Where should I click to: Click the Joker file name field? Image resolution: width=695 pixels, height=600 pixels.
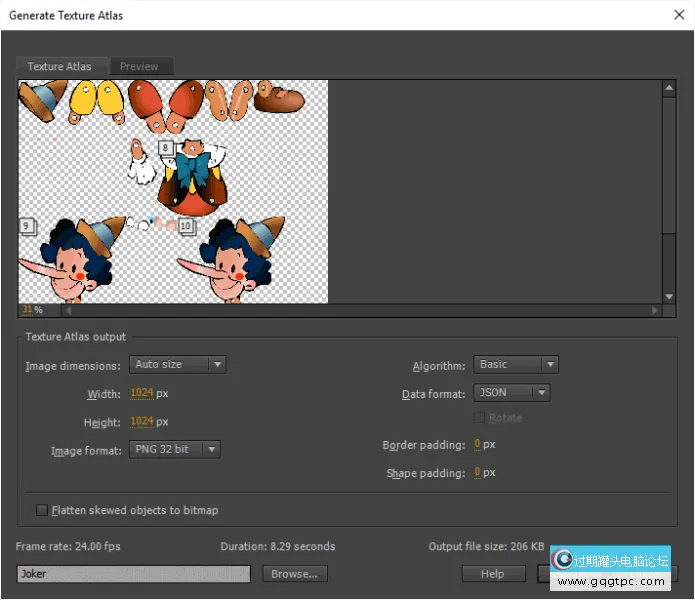click(133, 574)
